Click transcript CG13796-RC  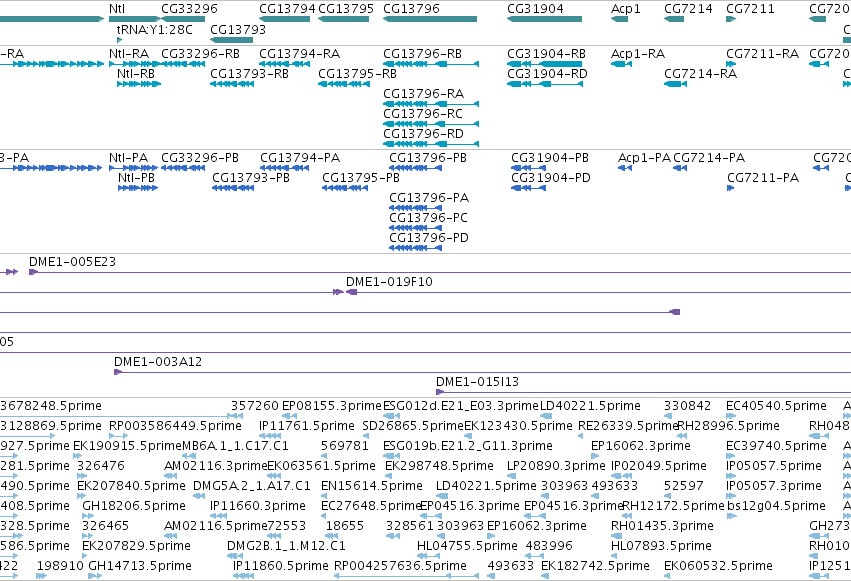423,114
